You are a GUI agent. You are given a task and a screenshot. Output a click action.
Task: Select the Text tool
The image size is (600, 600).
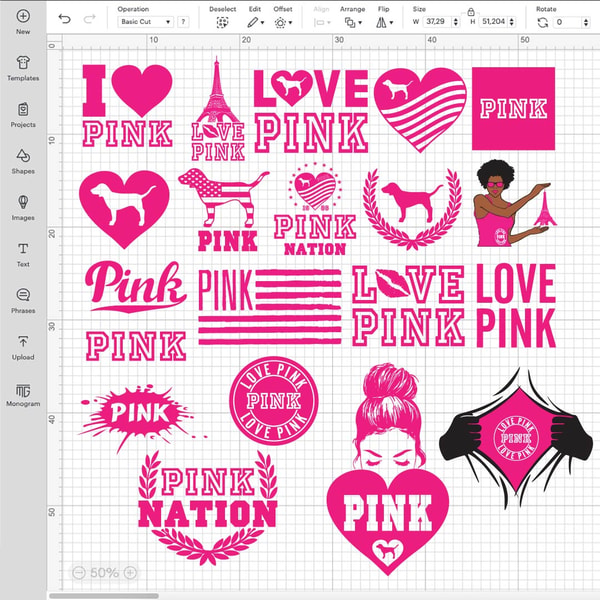click(23, 254)
